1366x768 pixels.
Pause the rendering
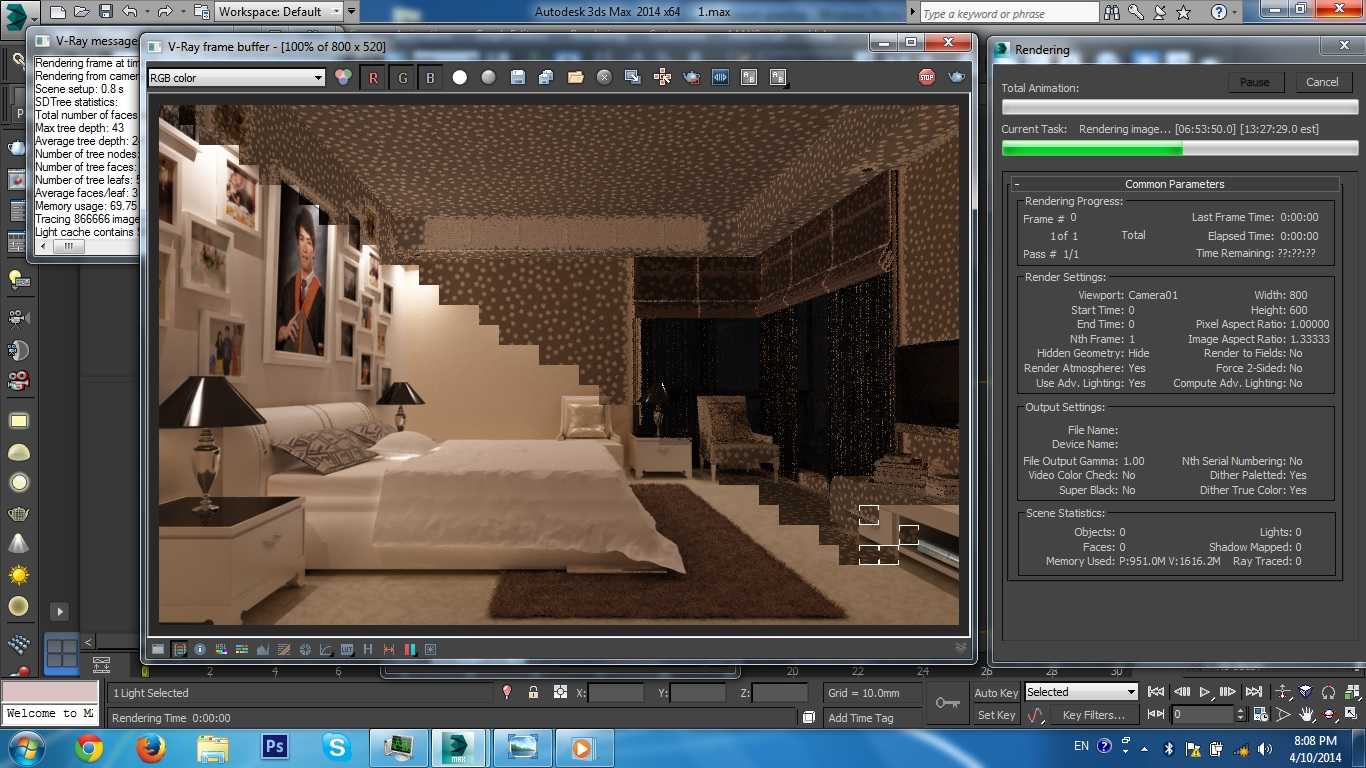click(1255, 82)
